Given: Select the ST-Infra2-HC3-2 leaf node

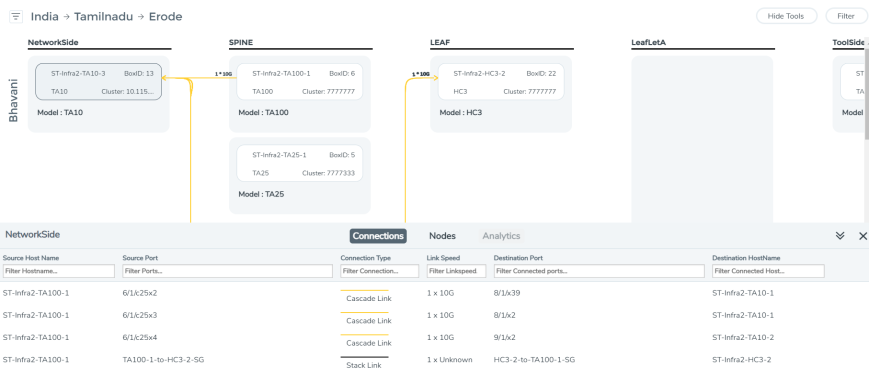Looking at the screenshot, I should tap(501, 82).
